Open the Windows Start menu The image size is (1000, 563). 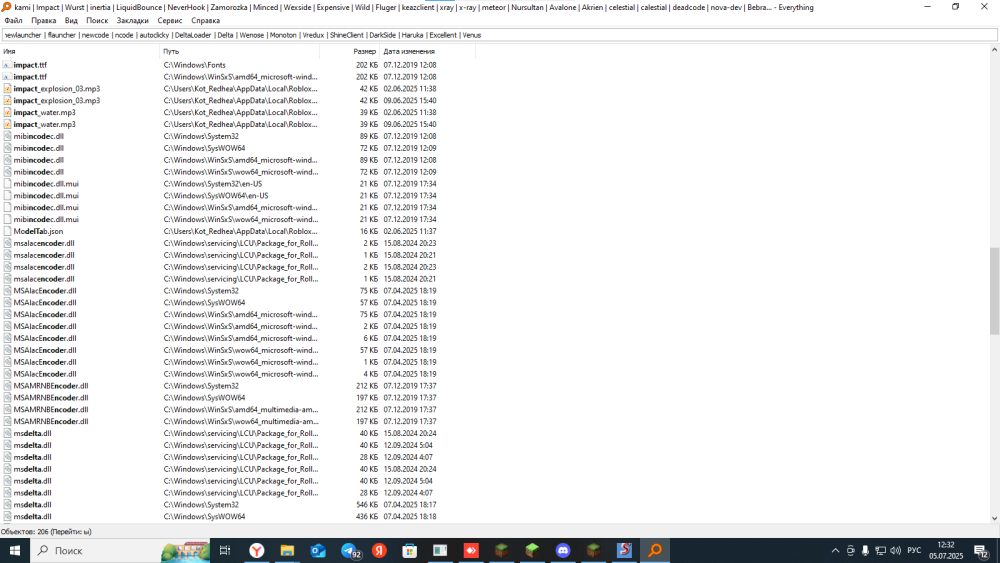(x=15, y=550)
